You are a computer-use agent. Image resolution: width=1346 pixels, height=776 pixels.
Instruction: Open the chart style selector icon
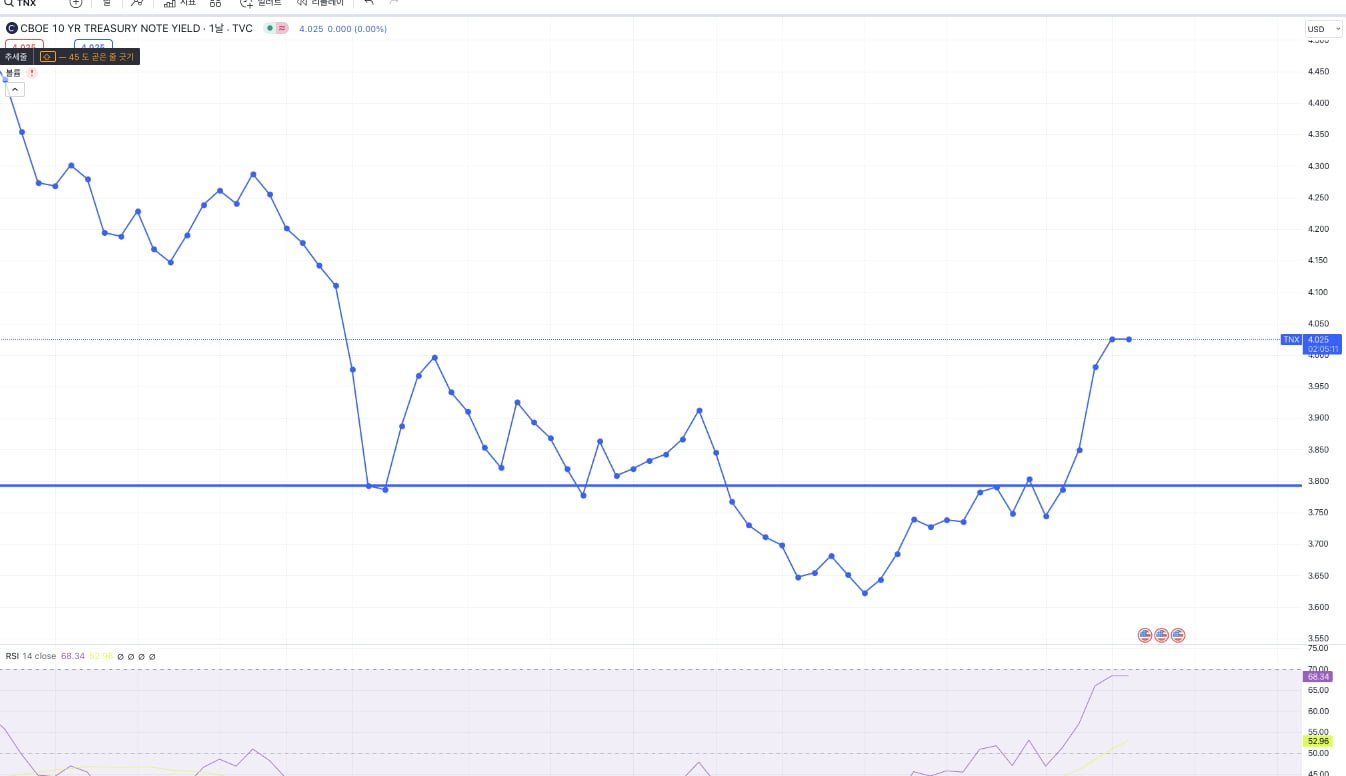pyautogui.click(x=137, y=3)
